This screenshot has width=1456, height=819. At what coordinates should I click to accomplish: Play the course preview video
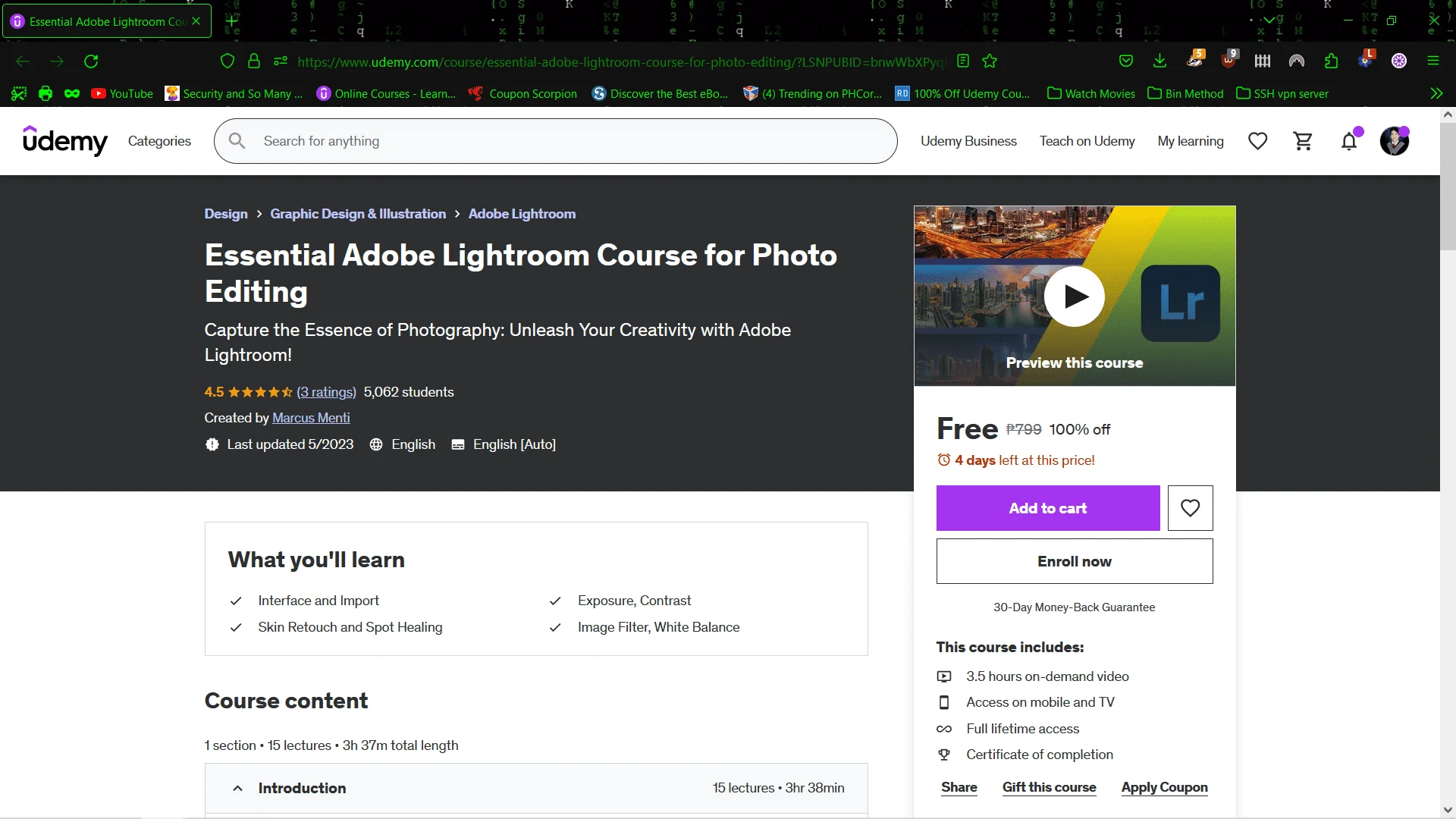pos(1074,297)
